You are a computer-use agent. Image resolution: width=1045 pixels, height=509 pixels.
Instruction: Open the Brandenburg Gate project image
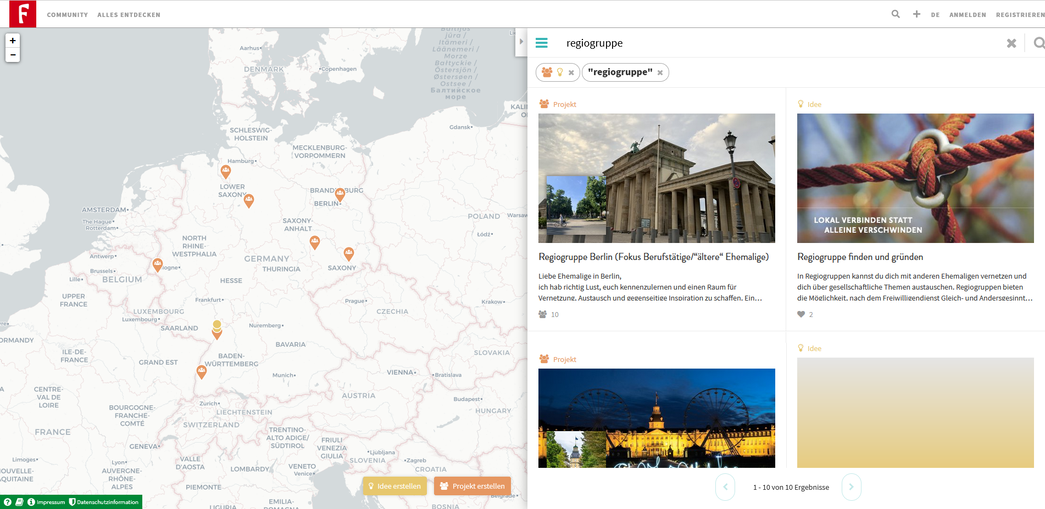point(656,178)
